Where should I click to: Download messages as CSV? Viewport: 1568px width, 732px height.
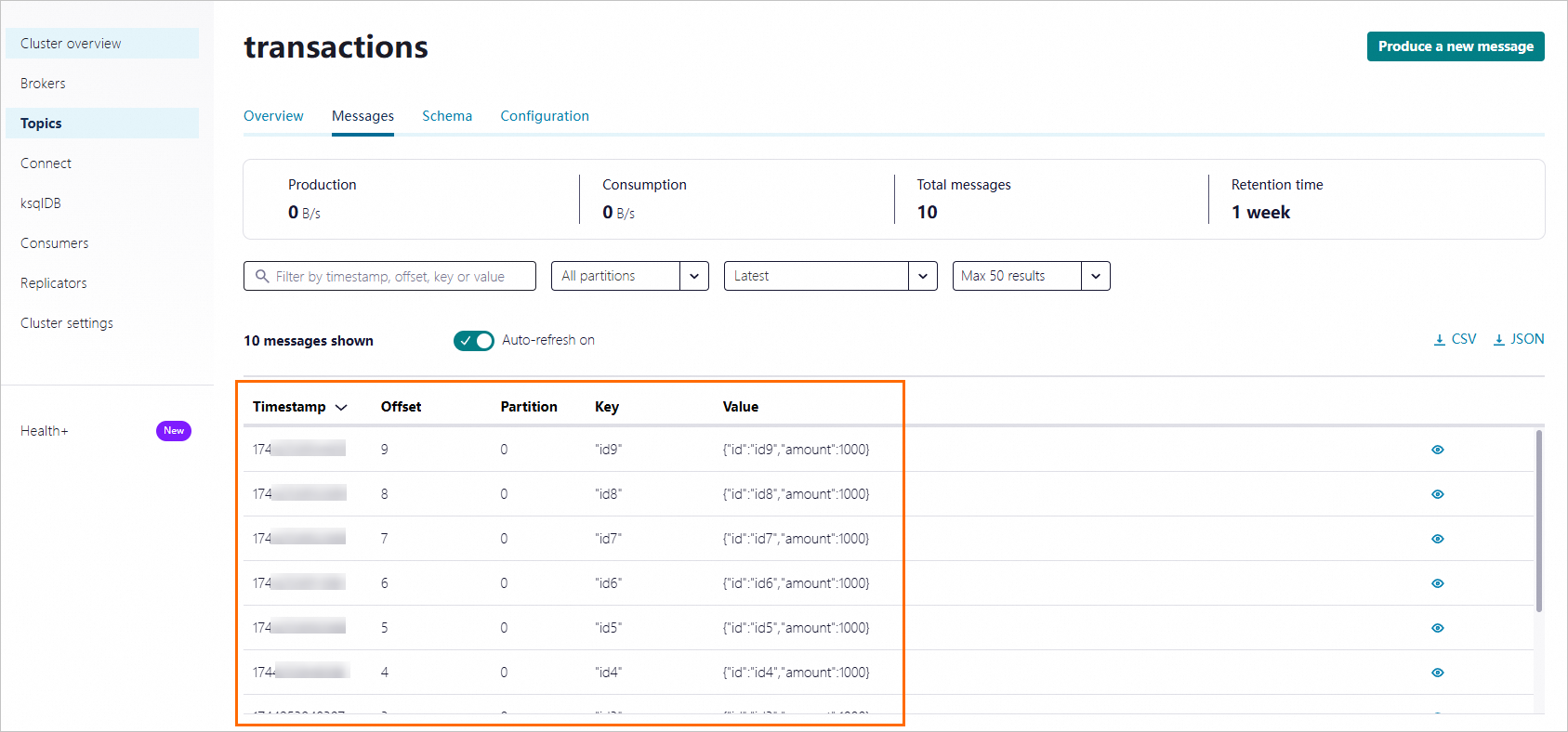pyautogui.click(x=1455, y=339)
